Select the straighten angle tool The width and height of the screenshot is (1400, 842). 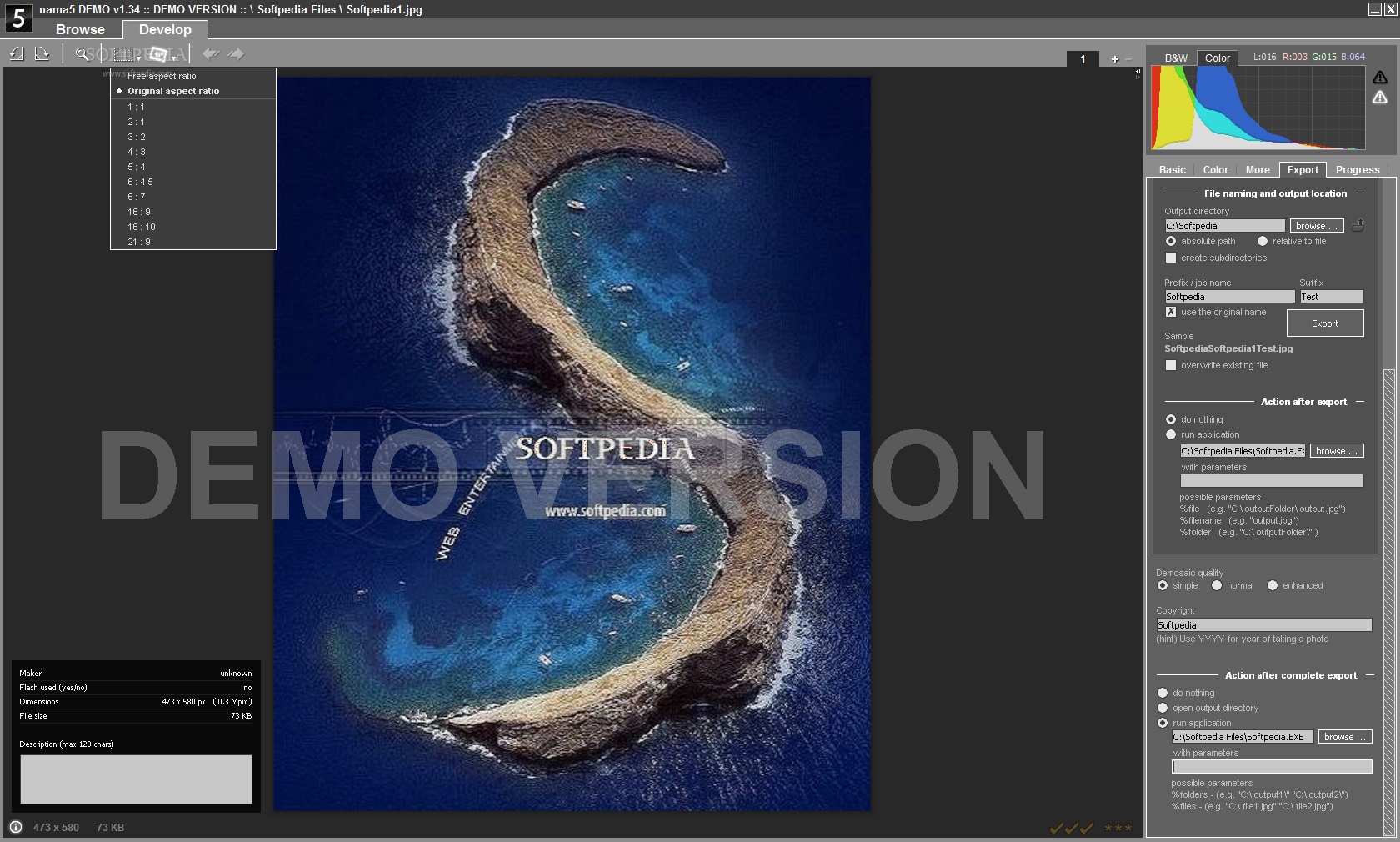[x=158, y=54]
